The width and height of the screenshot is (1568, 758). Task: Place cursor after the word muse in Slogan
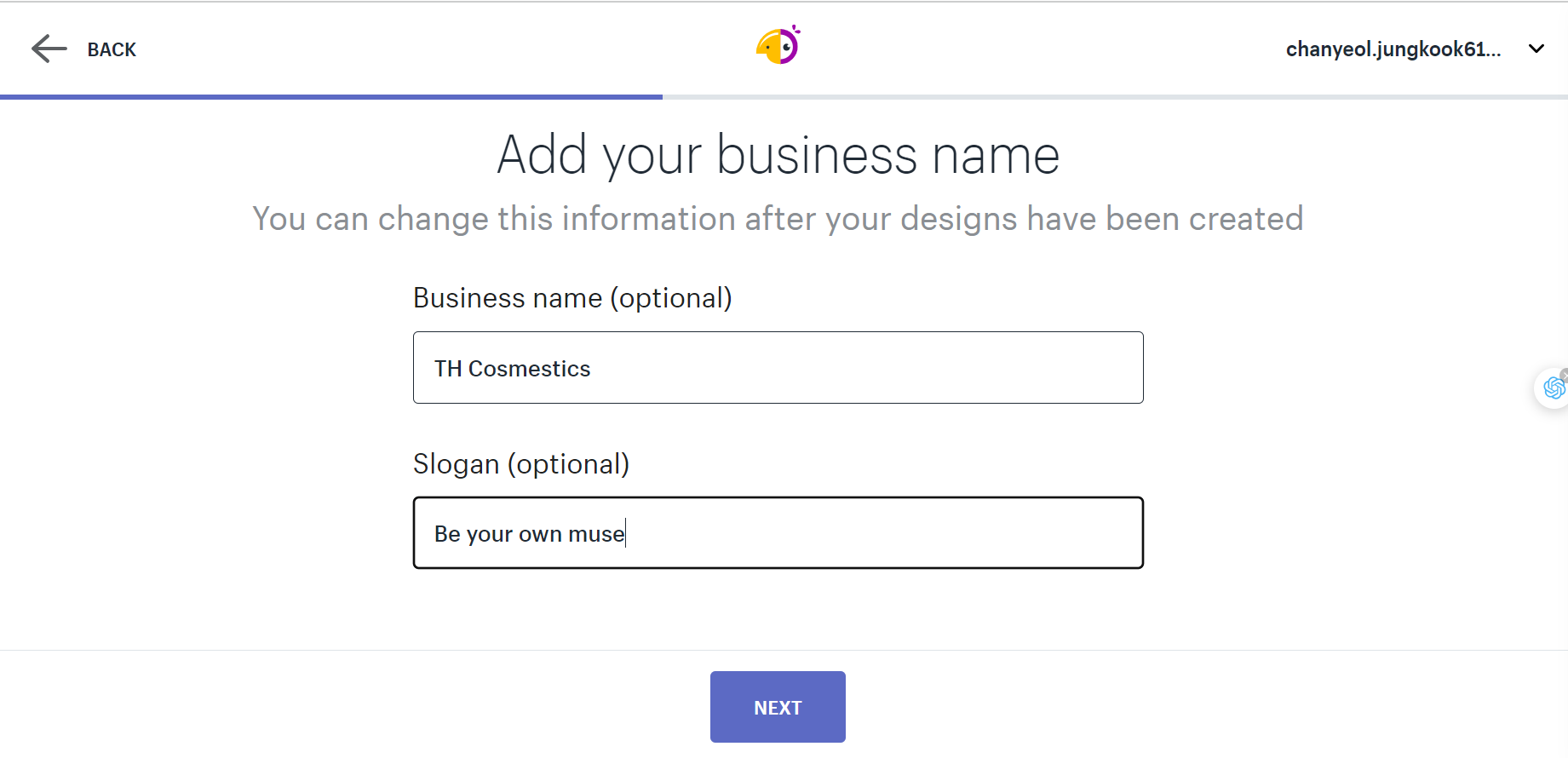pos(626,534)
